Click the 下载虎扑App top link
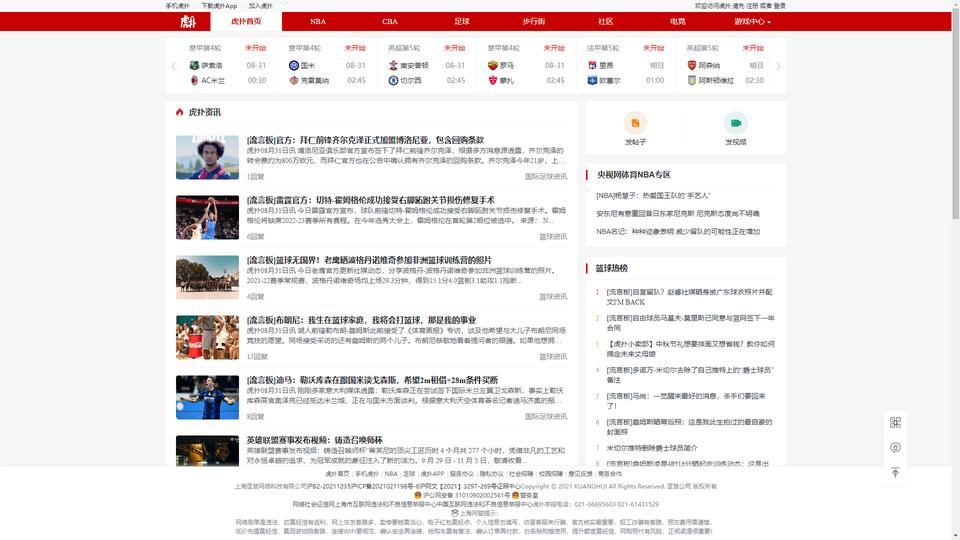The height and width of the screenshot is (540, 960). coord(219,6)
